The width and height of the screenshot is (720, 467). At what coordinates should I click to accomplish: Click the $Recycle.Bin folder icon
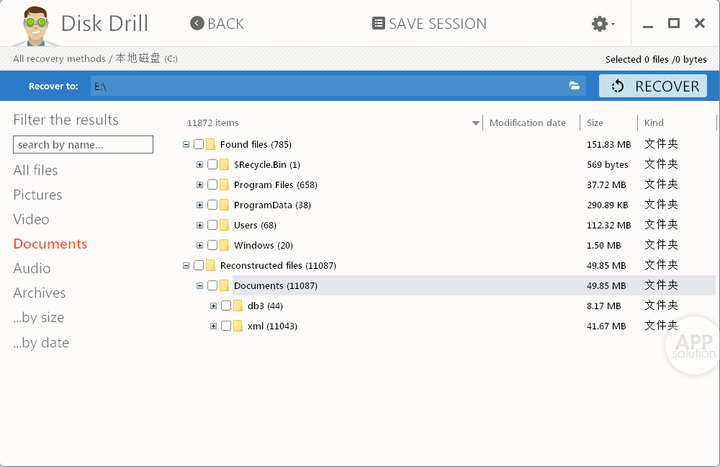(x=225, y=164)
